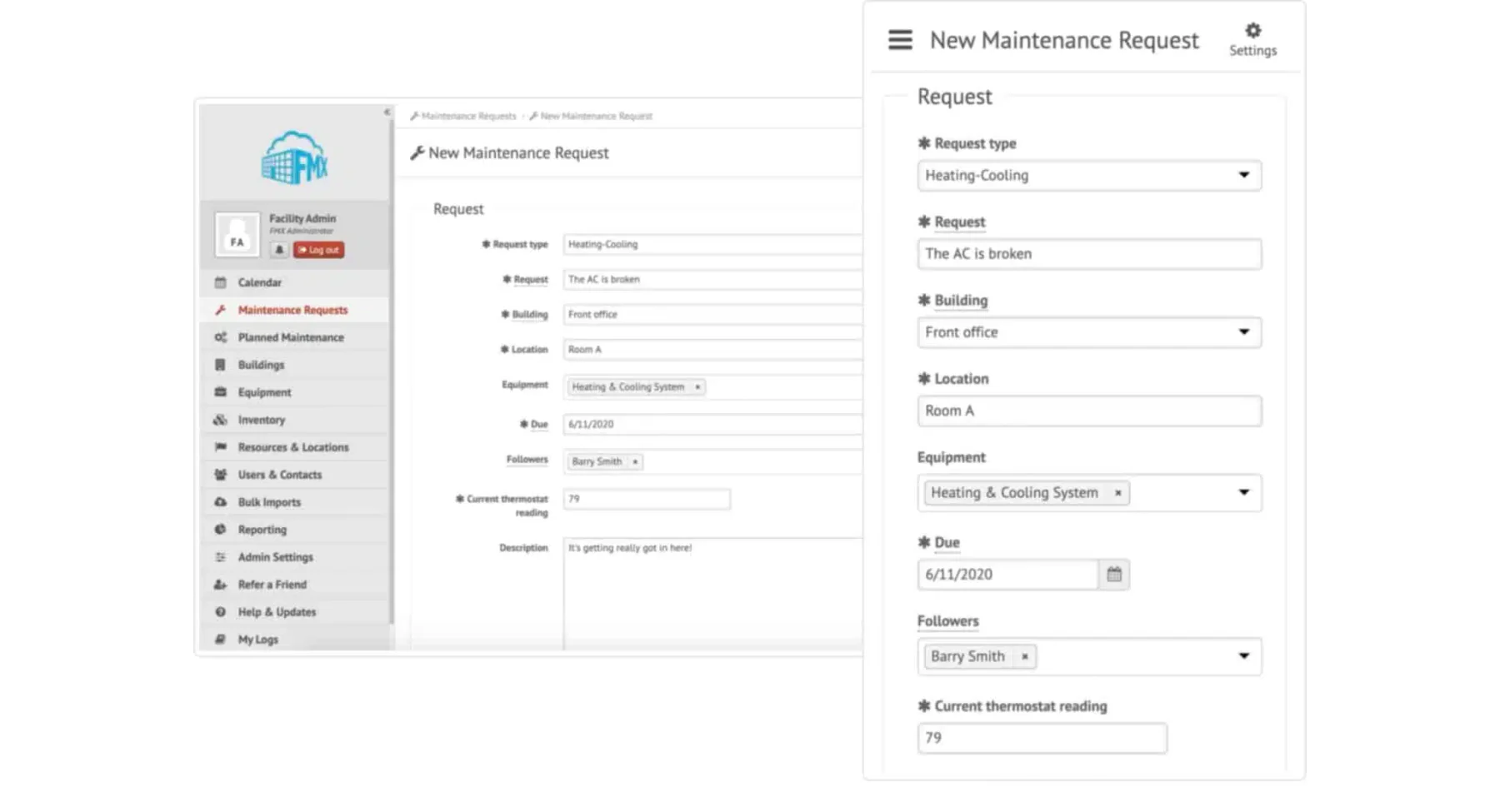Open the Followers dropdown arrow

click(1243, 656)
